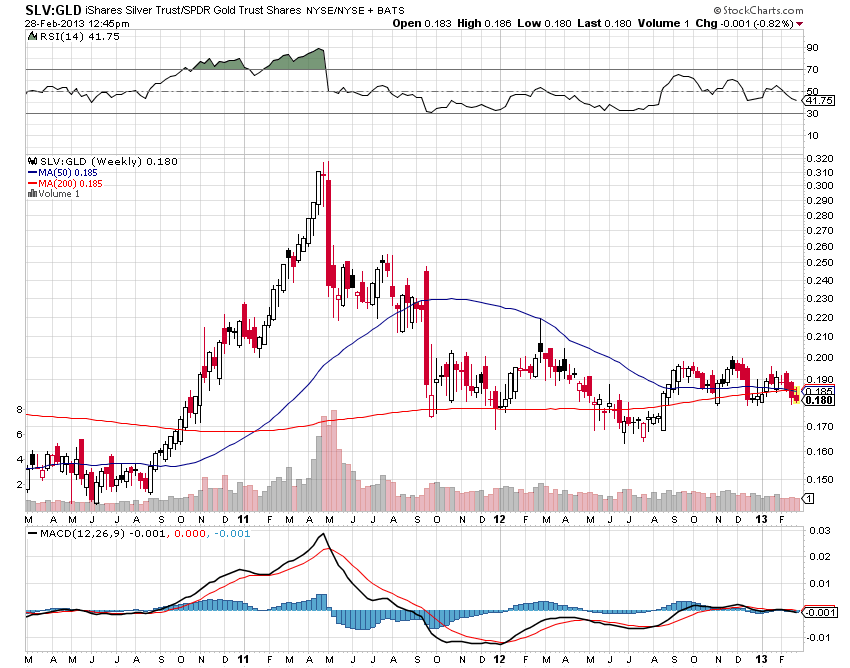850x668 pixels.
Task: Click the 8 label on the volume scale
Action: coord(20,409)
